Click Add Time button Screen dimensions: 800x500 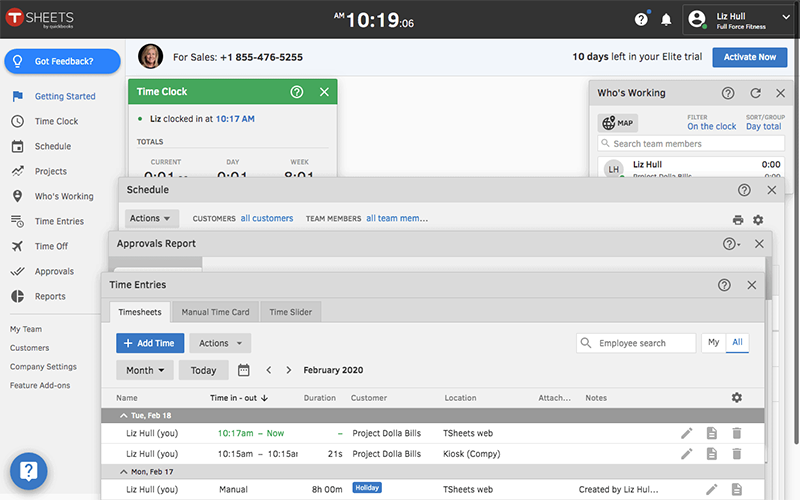tap(150, 343)
